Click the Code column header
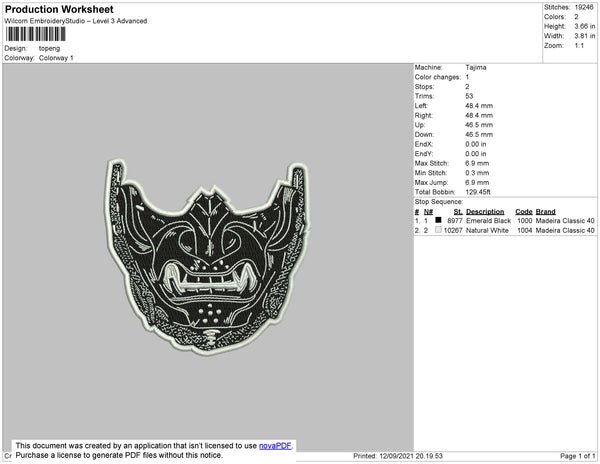The image size is (600, 464). click(x=523, y=212)
